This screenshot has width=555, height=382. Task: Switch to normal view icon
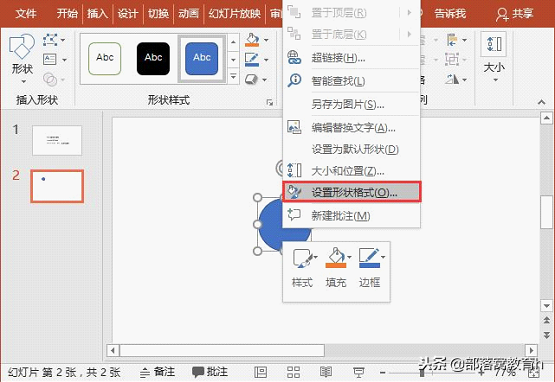261,372
